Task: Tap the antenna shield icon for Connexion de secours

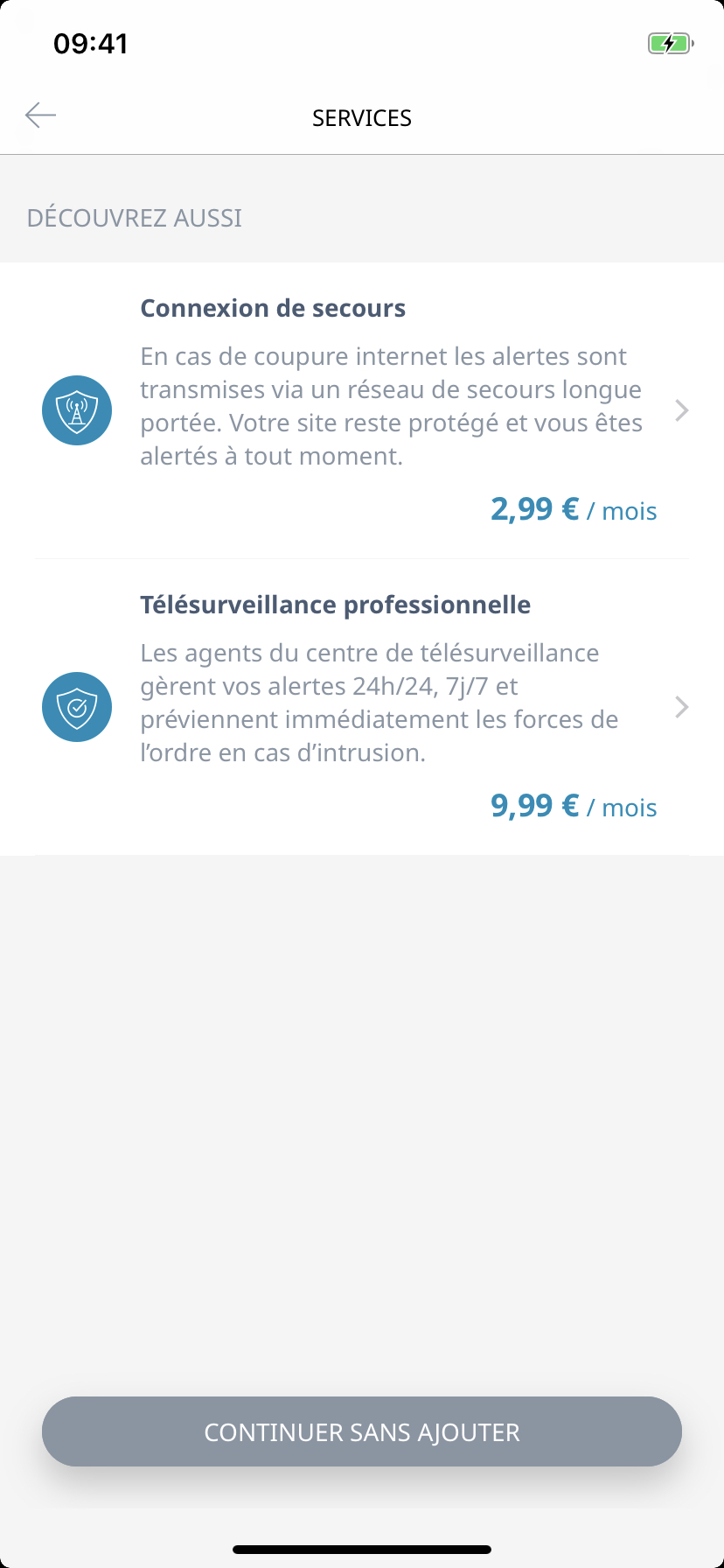Action: coord(77,410)
